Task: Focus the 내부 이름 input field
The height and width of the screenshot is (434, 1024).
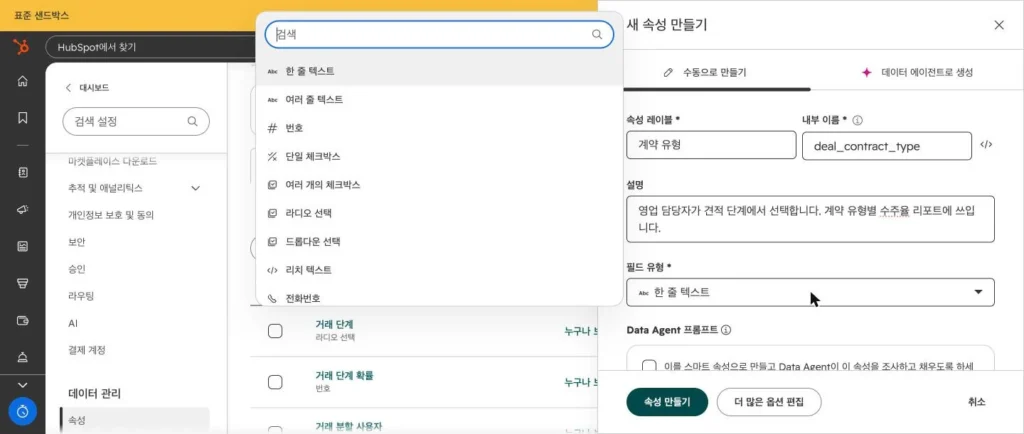Action: (x=887, y=145)
